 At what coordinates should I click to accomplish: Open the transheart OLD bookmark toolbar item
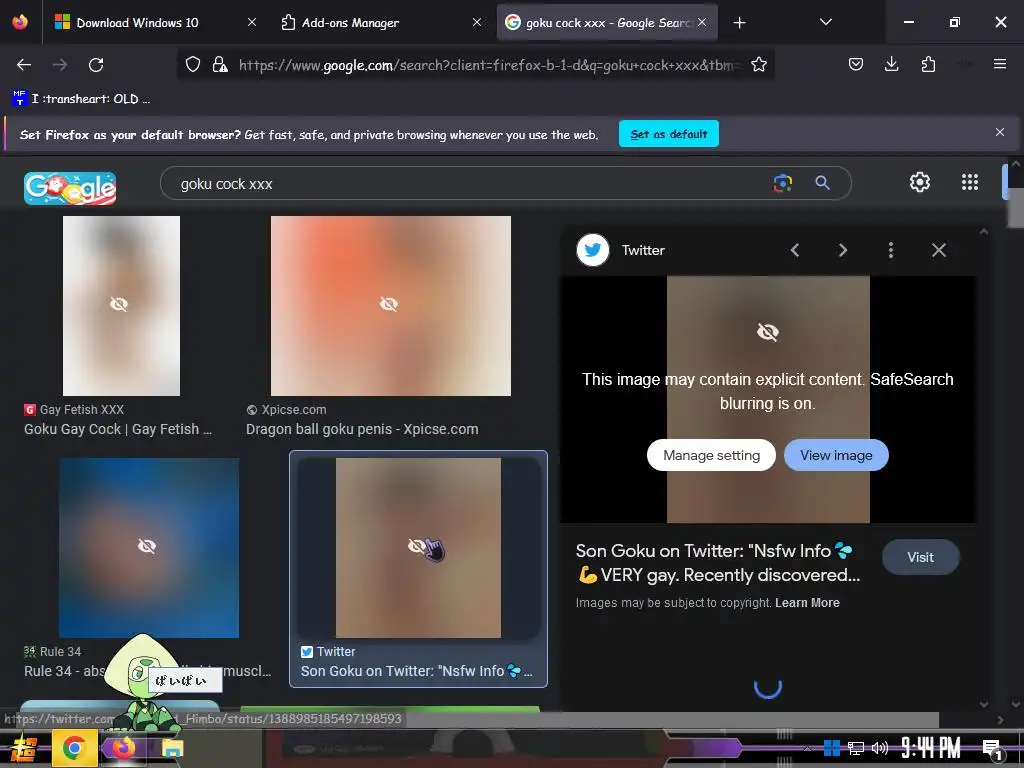(x=81, y=99)
